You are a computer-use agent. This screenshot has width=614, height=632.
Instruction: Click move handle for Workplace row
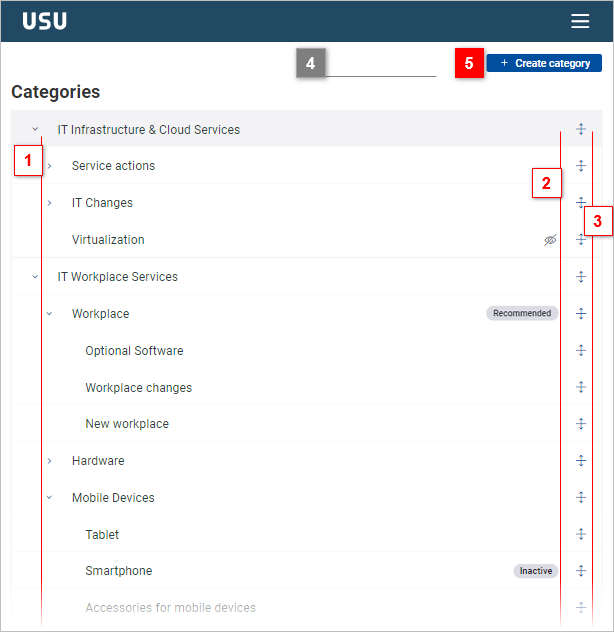coord(581,314)
